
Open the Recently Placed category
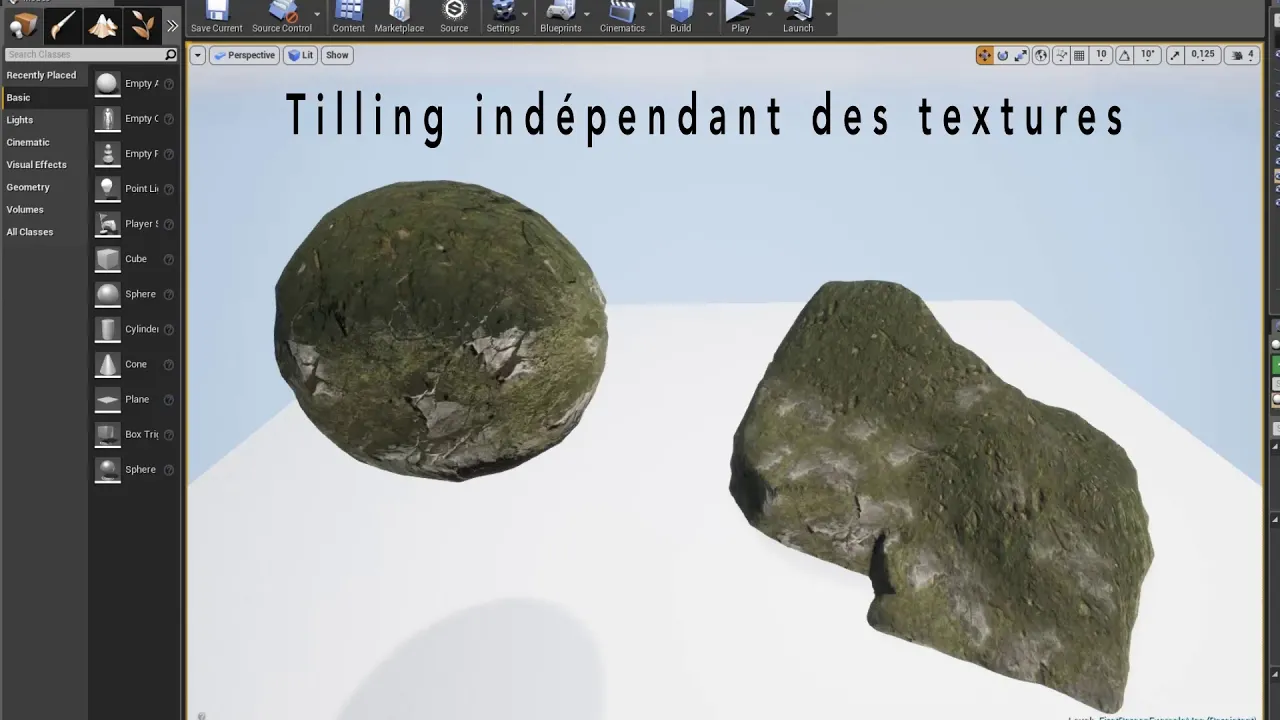pyautogui.click(x=44, y=75)
